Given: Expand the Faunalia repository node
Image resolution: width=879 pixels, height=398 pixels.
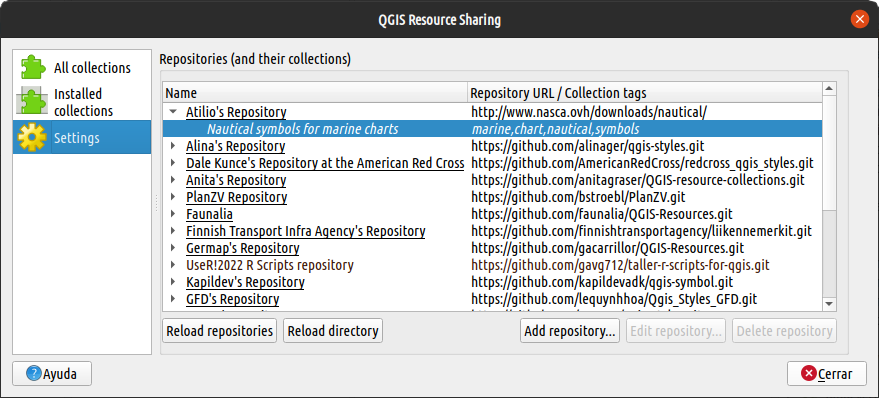Looking at the screenshot, I should [173, 214].
